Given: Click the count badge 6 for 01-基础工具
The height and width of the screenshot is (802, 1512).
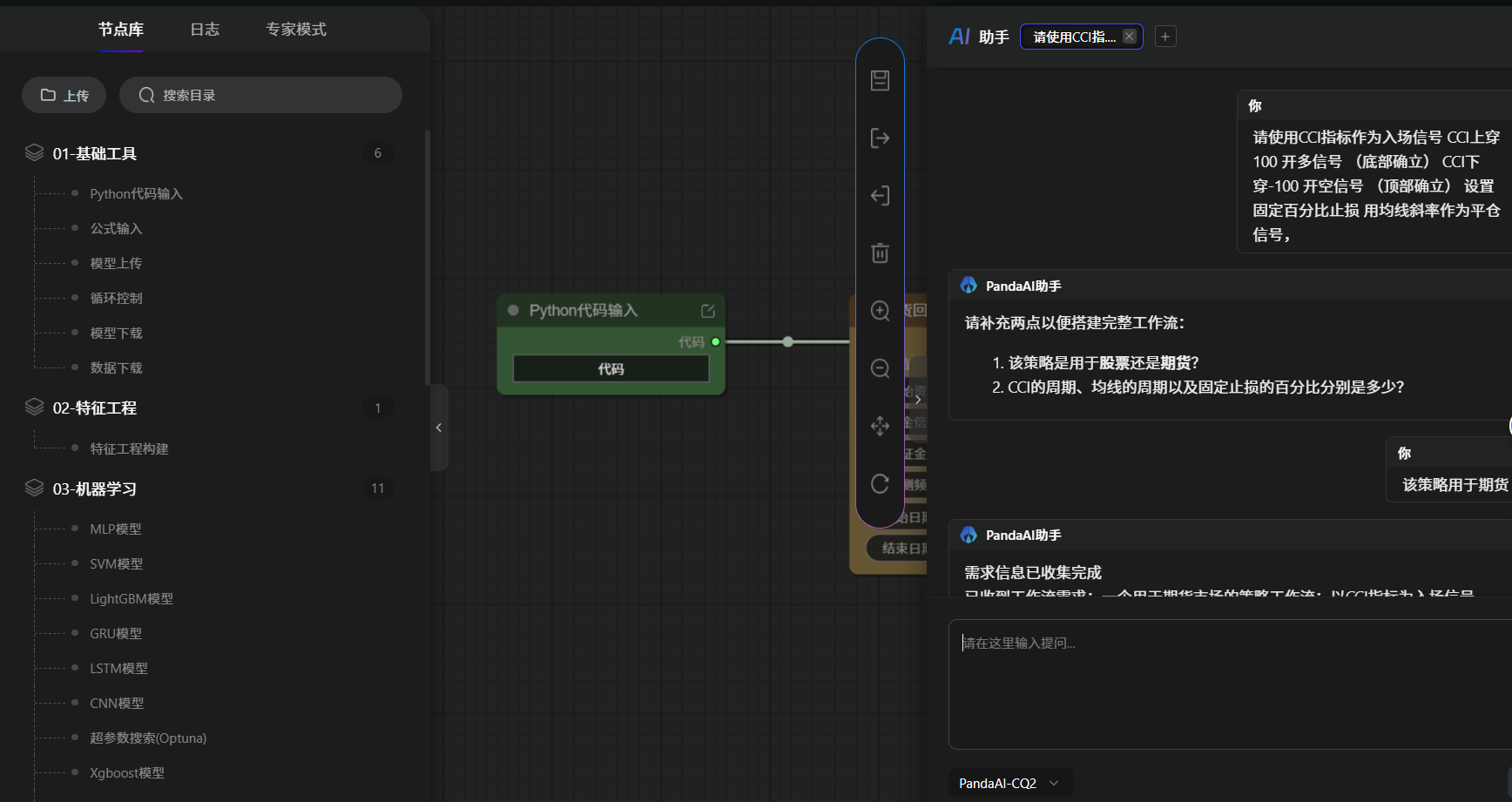Looking at the screenshot, I should point(377,153).
